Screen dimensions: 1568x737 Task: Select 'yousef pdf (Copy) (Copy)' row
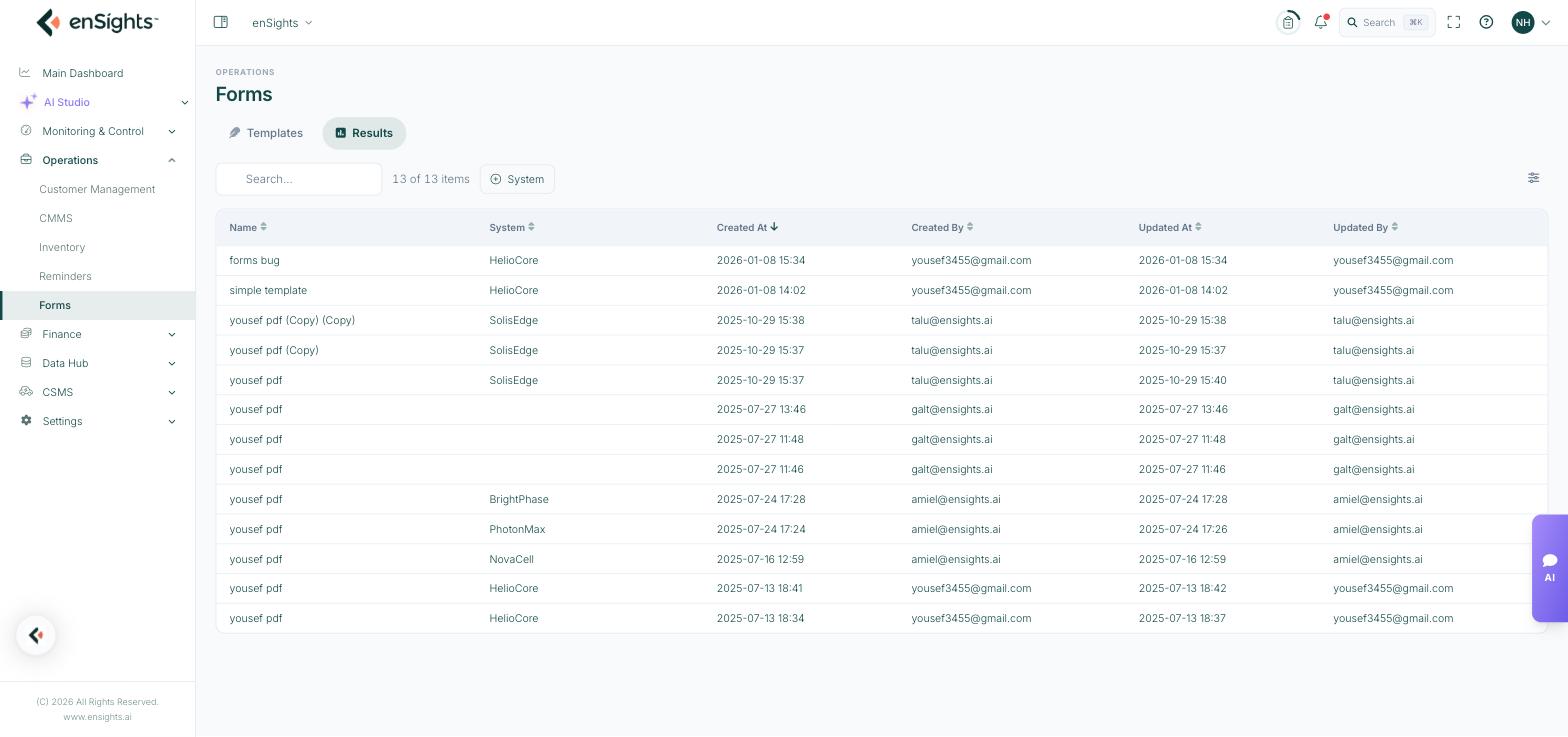point(881,320)
